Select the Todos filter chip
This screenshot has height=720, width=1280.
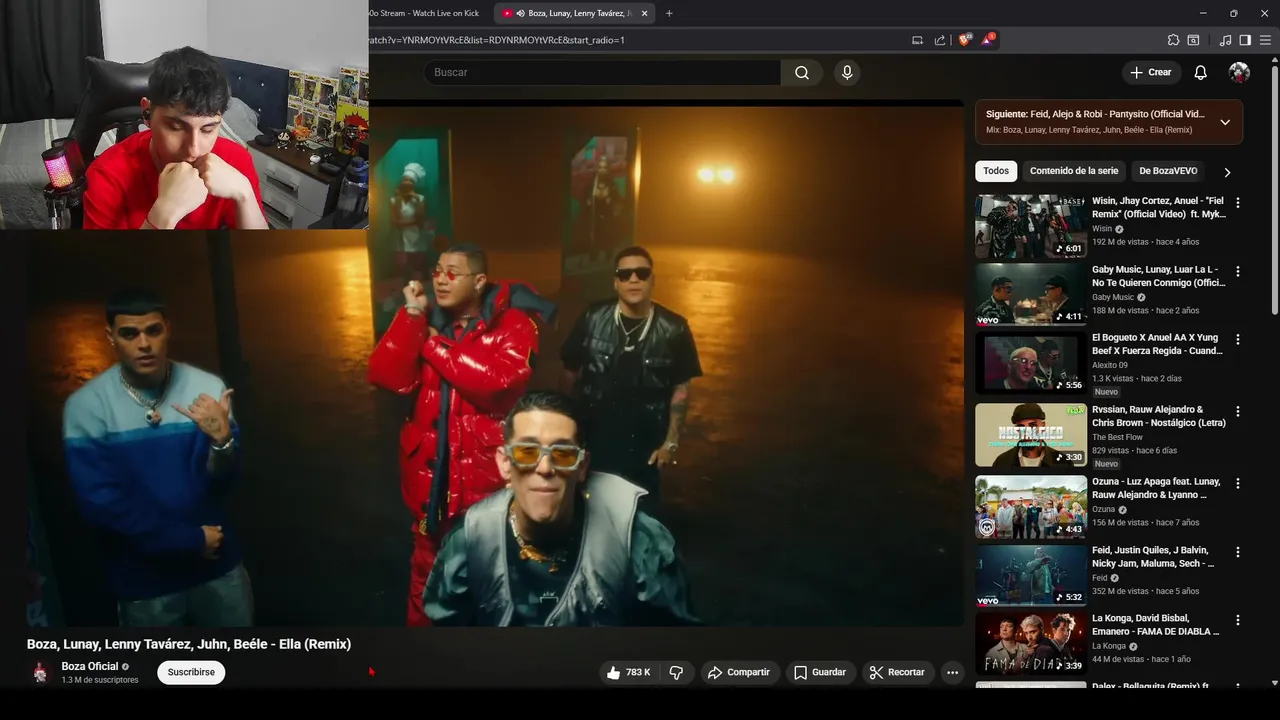tap(996, 171)
